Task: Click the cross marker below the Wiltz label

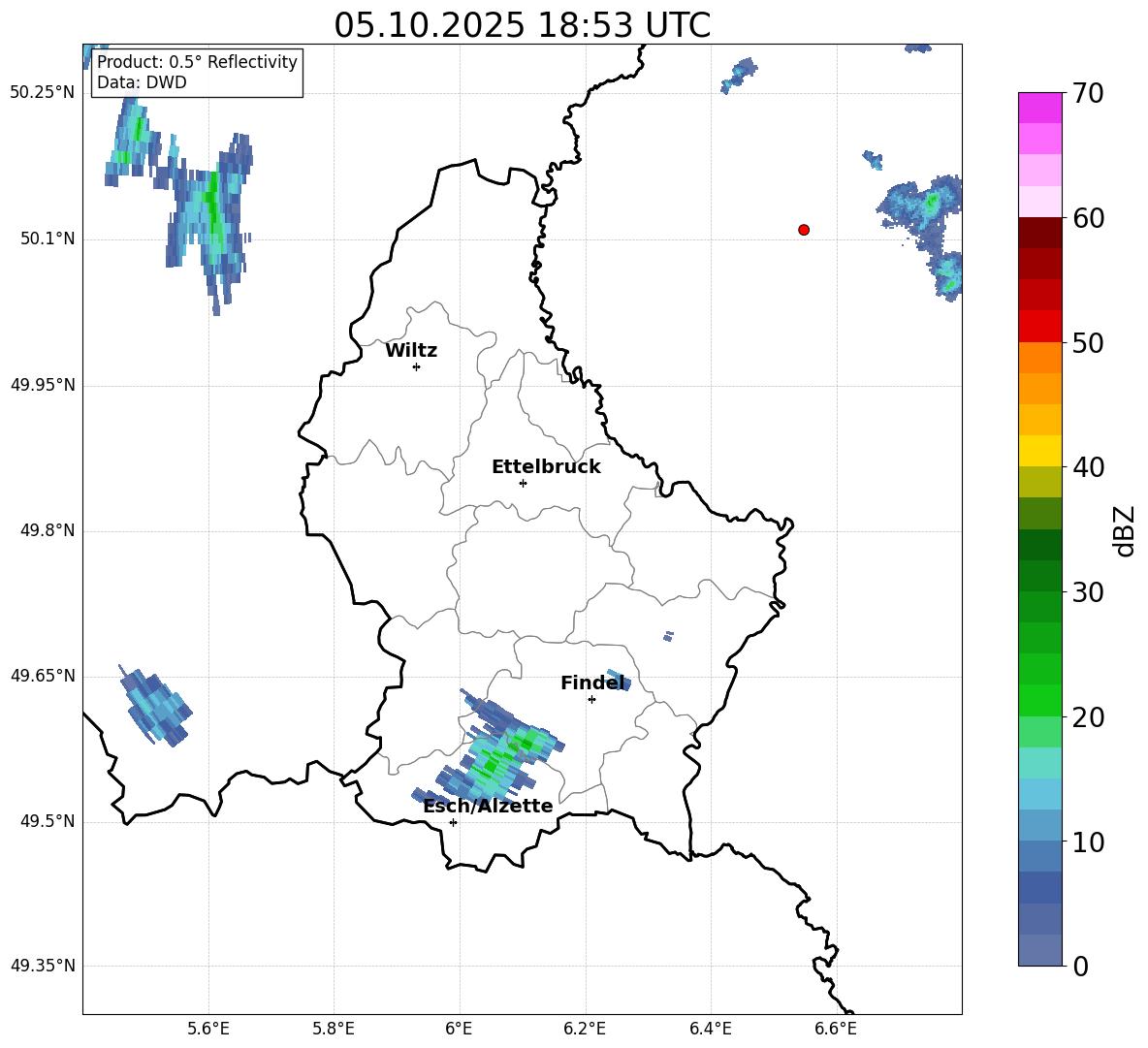Action: coord(417,366)
